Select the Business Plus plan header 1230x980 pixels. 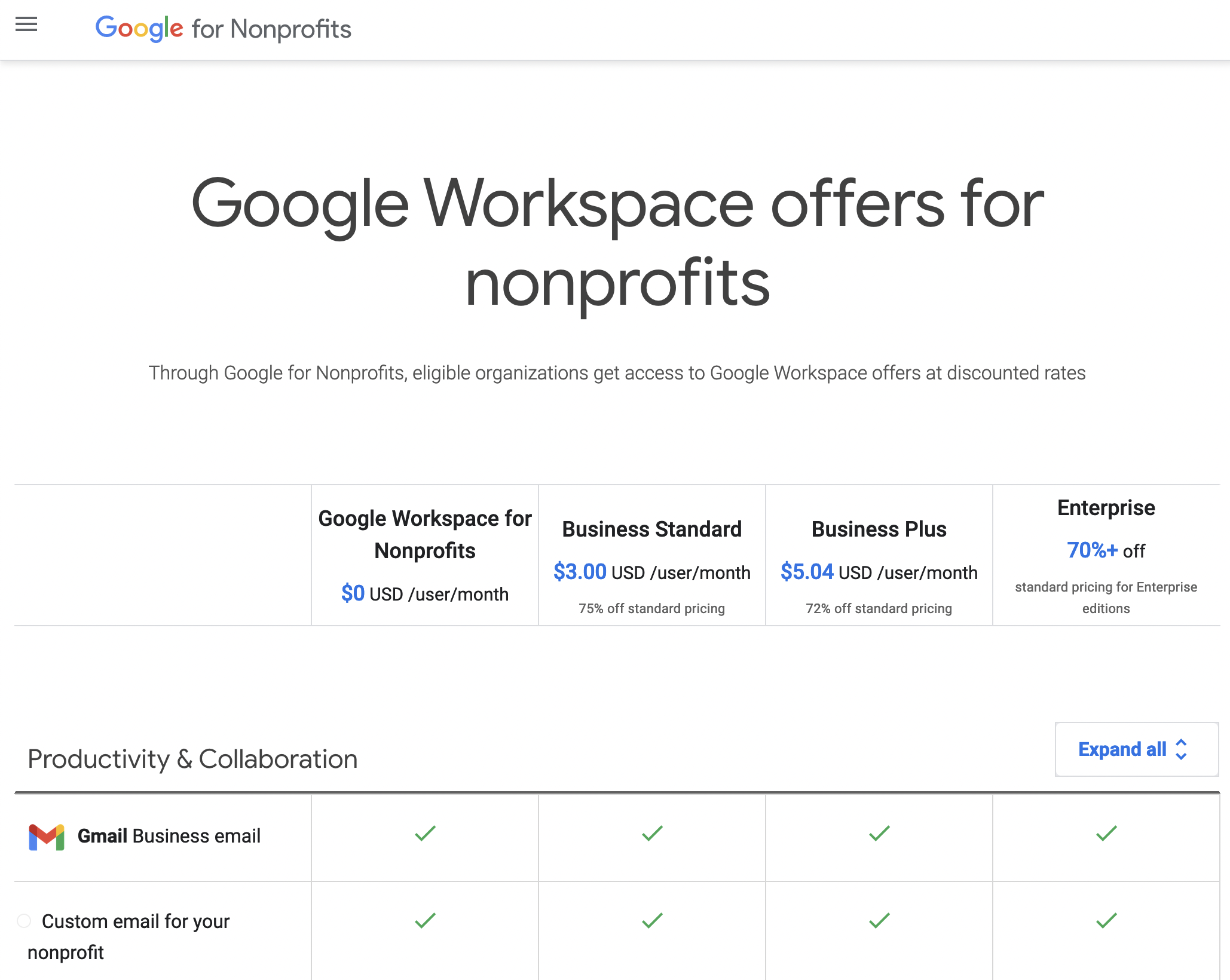click(x=879, y=529)
